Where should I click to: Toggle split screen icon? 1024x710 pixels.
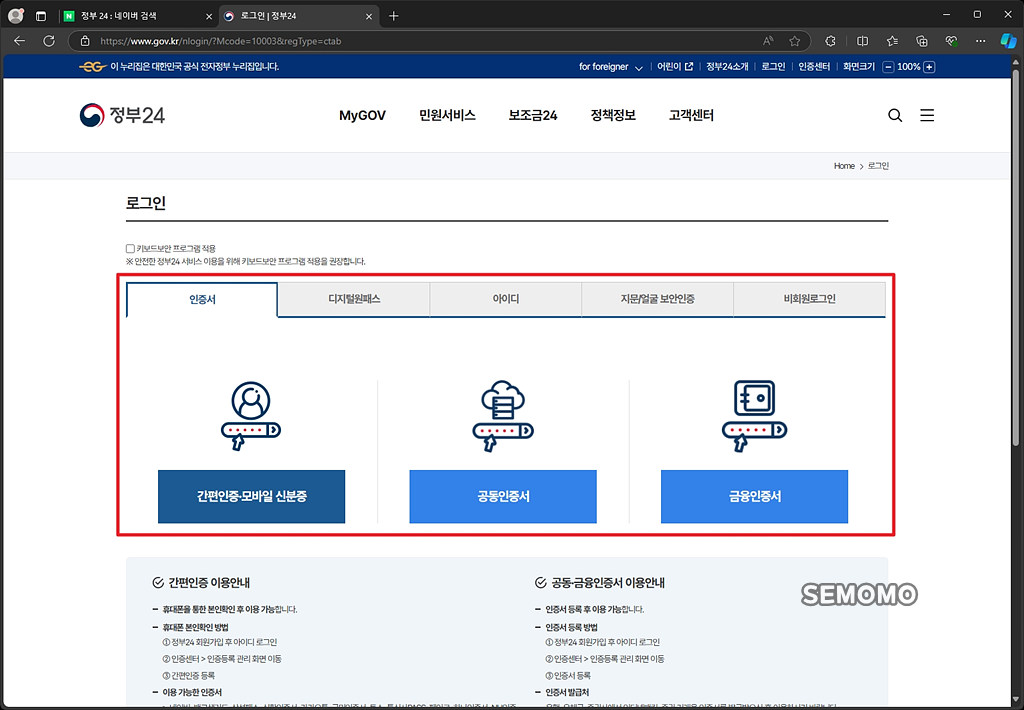click(x=862, y=40)
